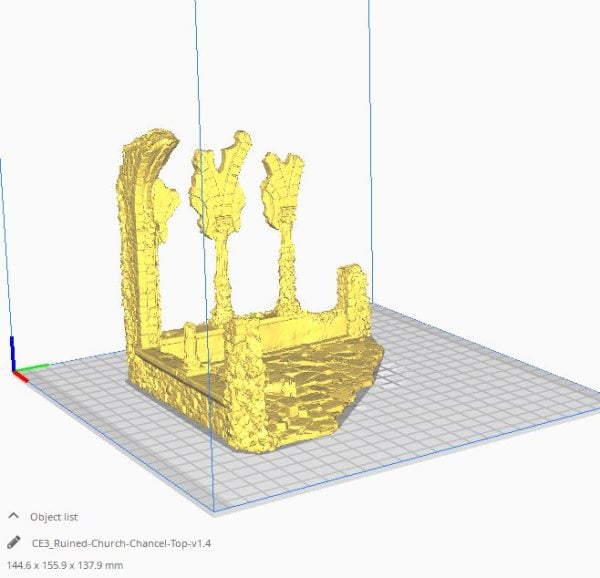
Task: Click the blue Z axis indicator
Action: 12,352
